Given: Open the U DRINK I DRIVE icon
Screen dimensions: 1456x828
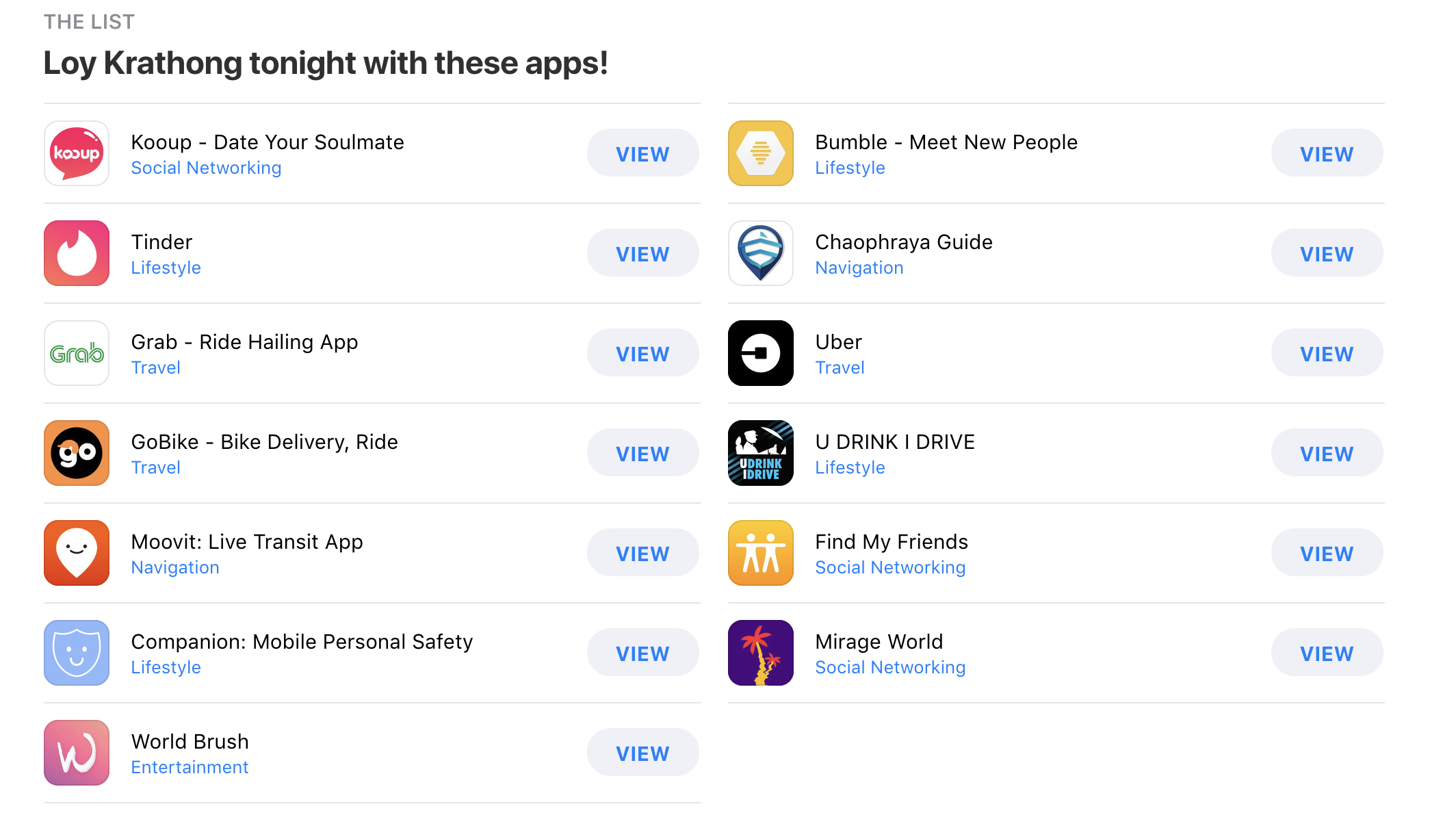Looking at the screenshot, I should coord(761,453).
